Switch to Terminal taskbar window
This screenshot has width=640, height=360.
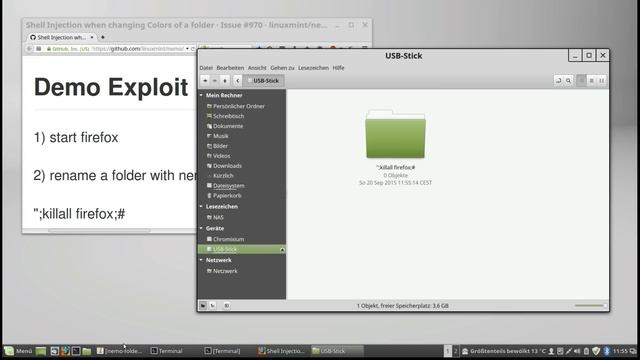[x=167, y=351]
